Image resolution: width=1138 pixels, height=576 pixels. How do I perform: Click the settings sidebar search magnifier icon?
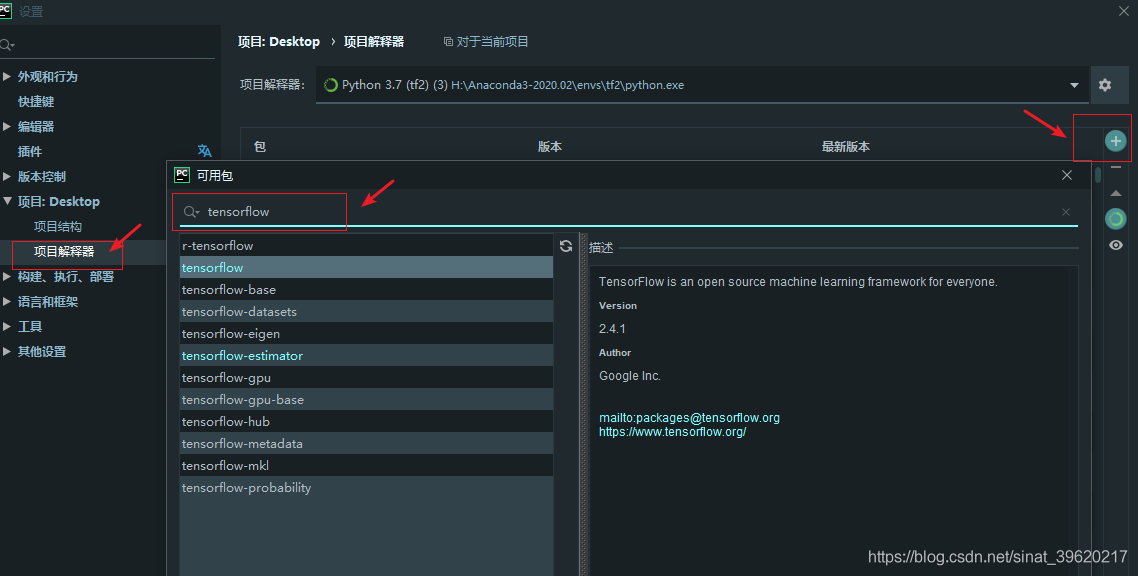[7, 45]
